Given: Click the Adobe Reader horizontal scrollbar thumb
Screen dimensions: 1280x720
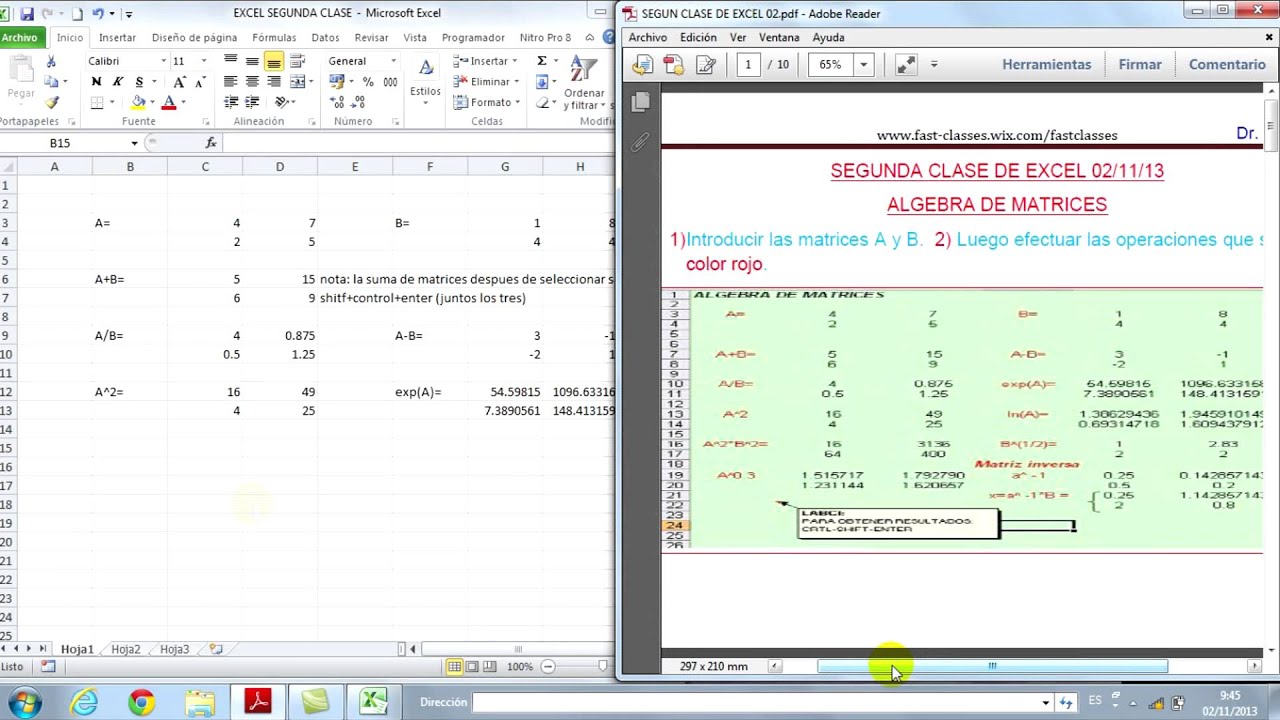Looking at the screenshot, I should coord(992,666).
